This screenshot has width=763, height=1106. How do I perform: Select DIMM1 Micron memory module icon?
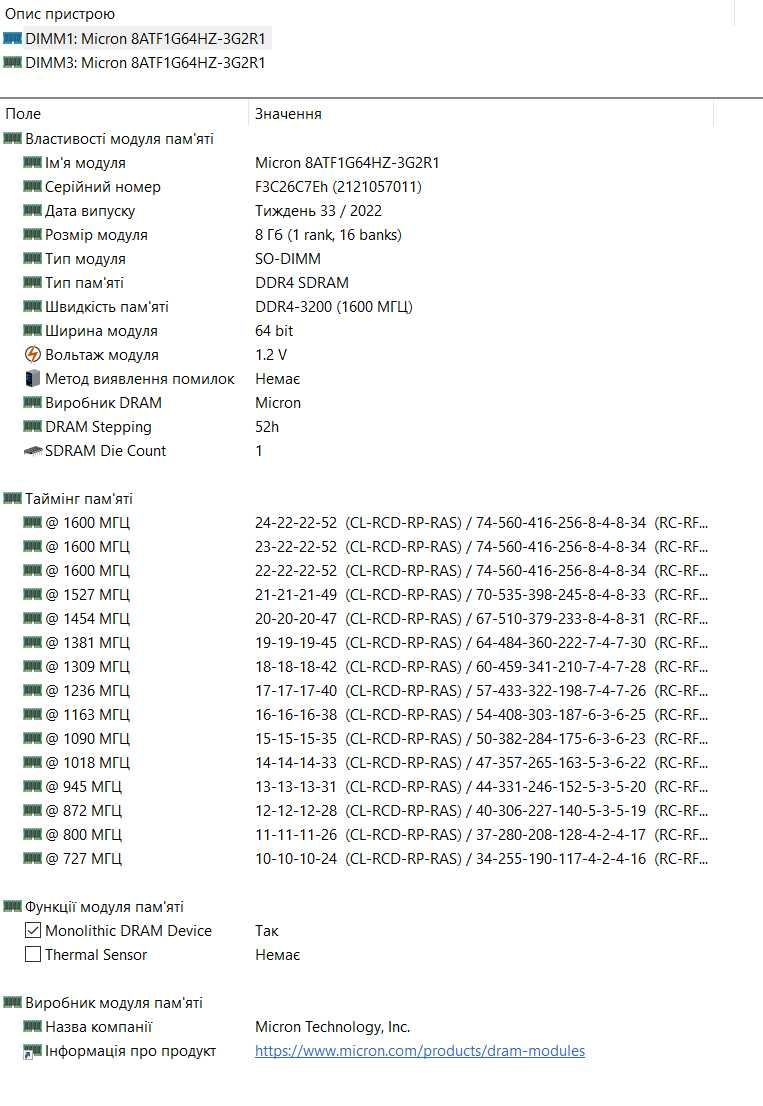[13, 38]
